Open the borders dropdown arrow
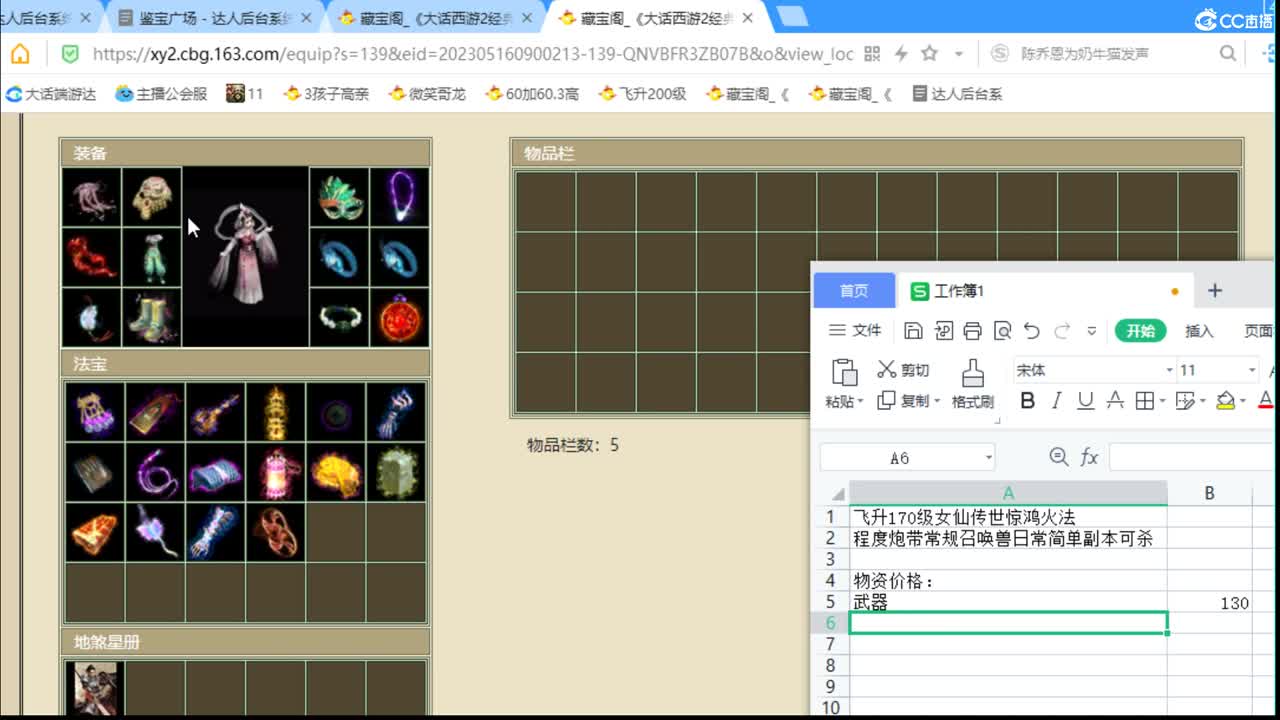This screenshot has height=720, width=1280. pyautogui.click(x=1162, y=401)
